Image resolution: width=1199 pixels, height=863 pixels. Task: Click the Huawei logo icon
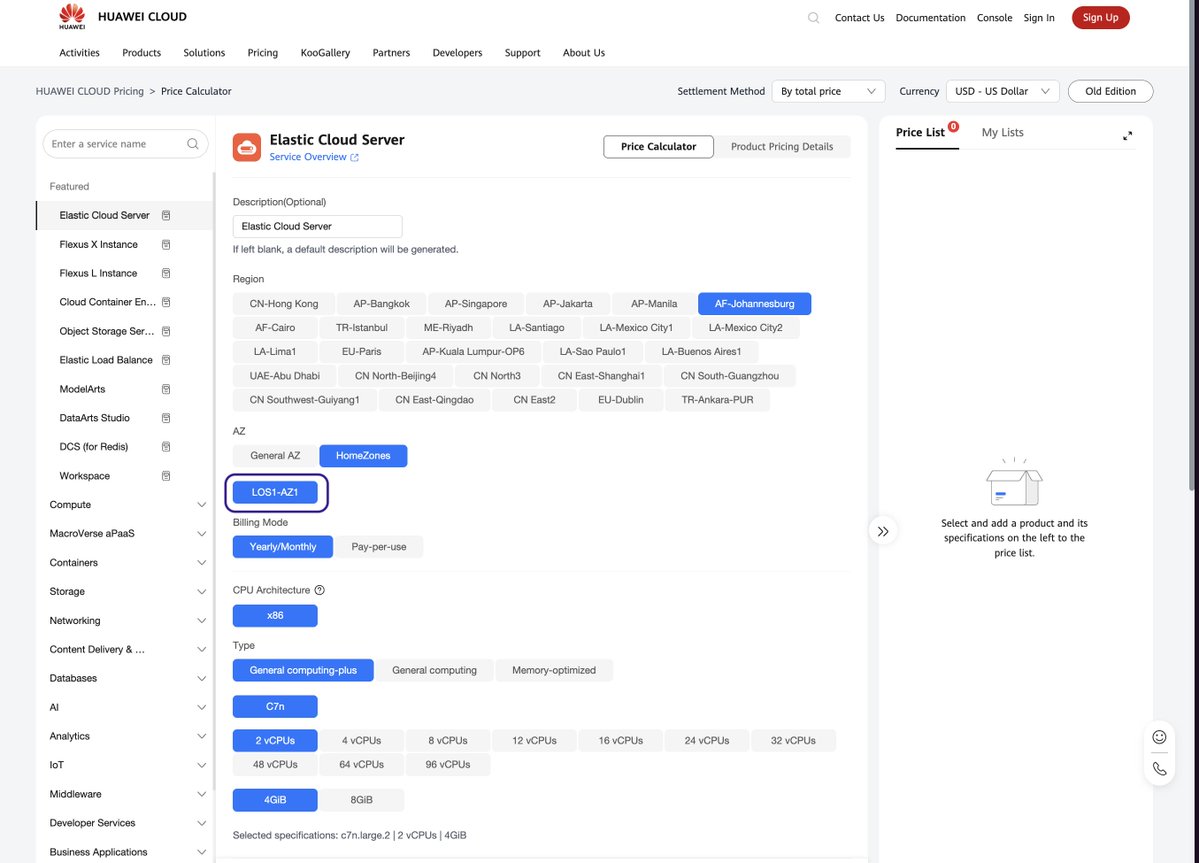(73, 16)
